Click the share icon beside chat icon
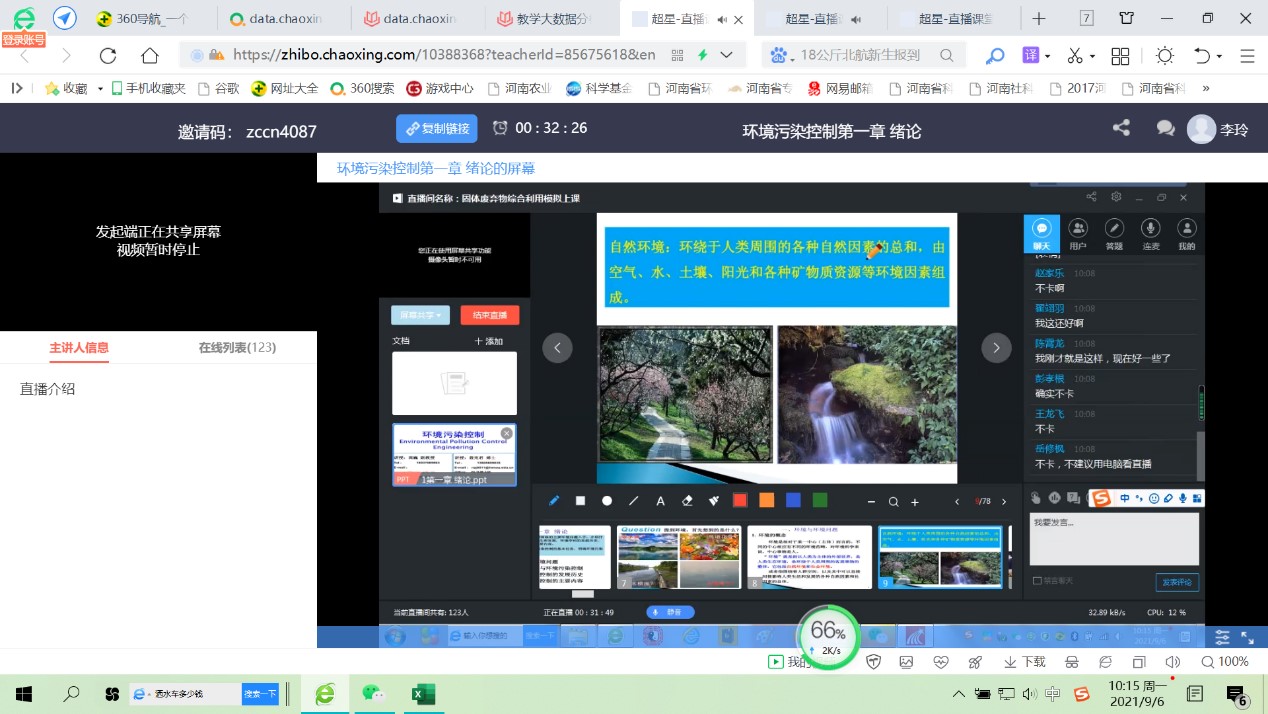Viewport: 1268px width, 714px height. (1121, 129)
